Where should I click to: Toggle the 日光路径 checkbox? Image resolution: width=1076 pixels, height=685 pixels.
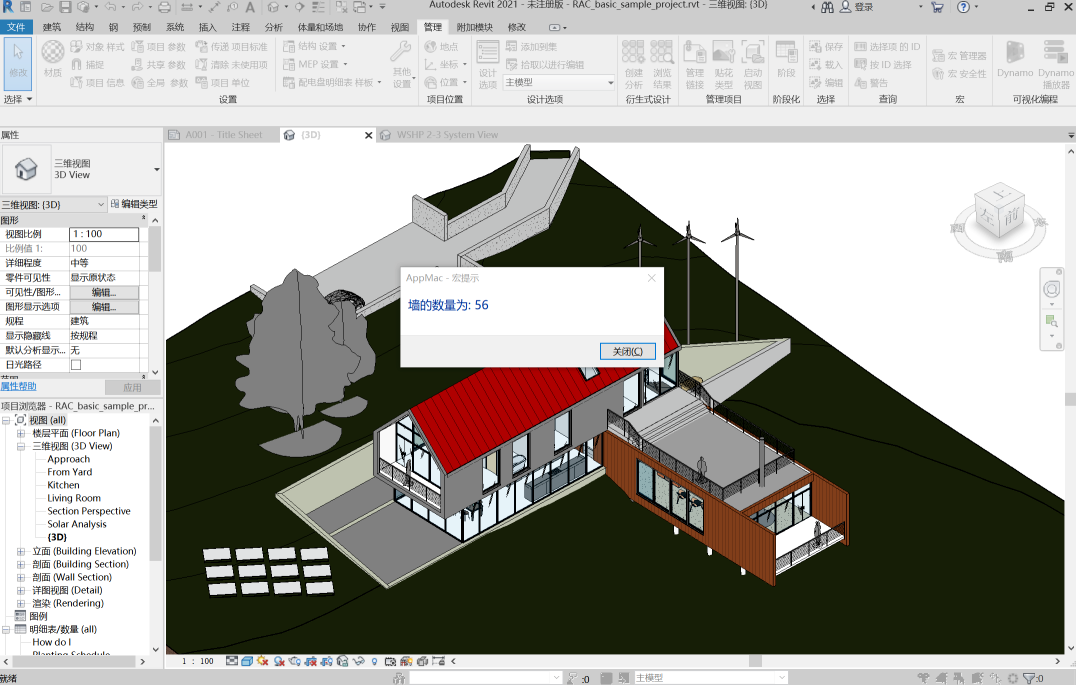[x=76, y=365]
